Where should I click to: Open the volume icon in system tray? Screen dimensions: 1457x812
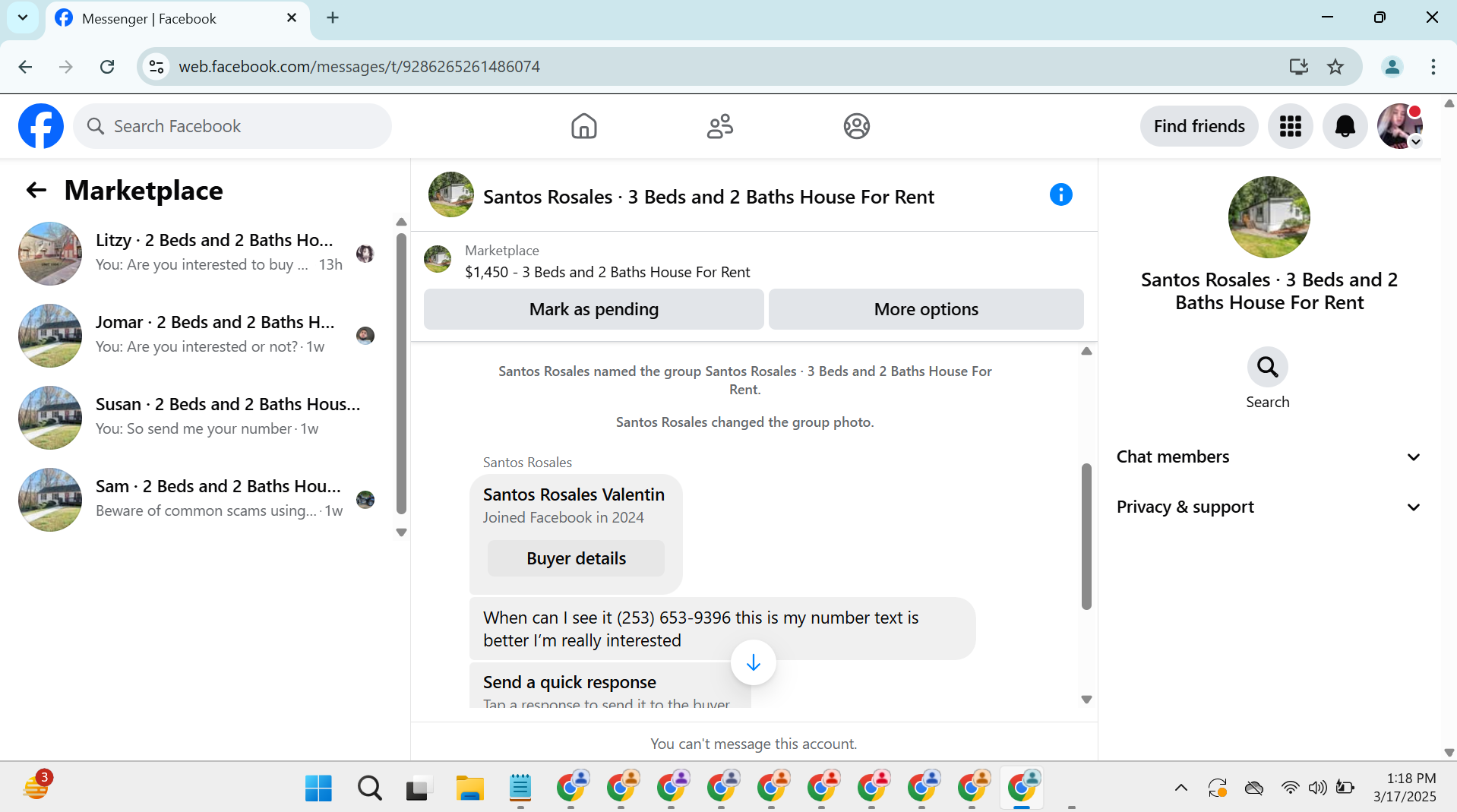pos(1318,788)
